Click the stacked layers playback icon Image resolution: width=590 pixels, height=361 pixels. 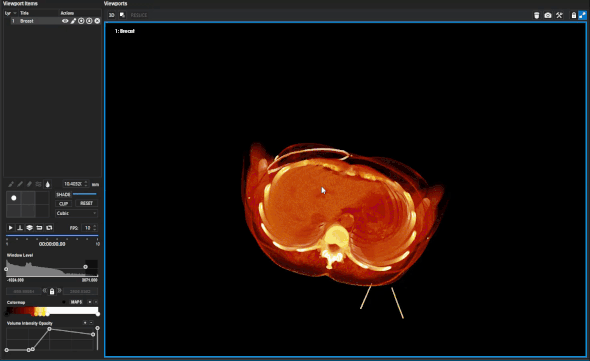[x=29, y=228]
